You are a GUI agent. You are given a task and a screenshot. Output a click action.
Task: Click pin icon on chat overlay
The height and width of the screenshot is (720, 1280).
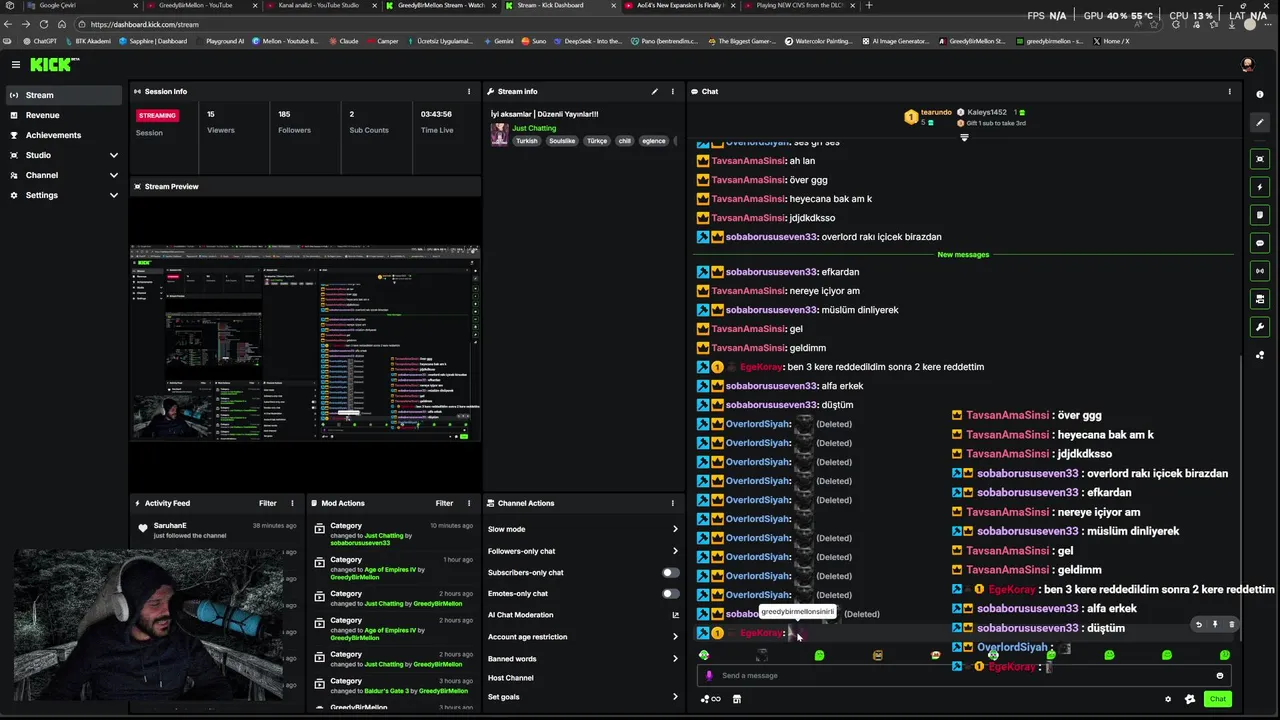click(1215, 625)
